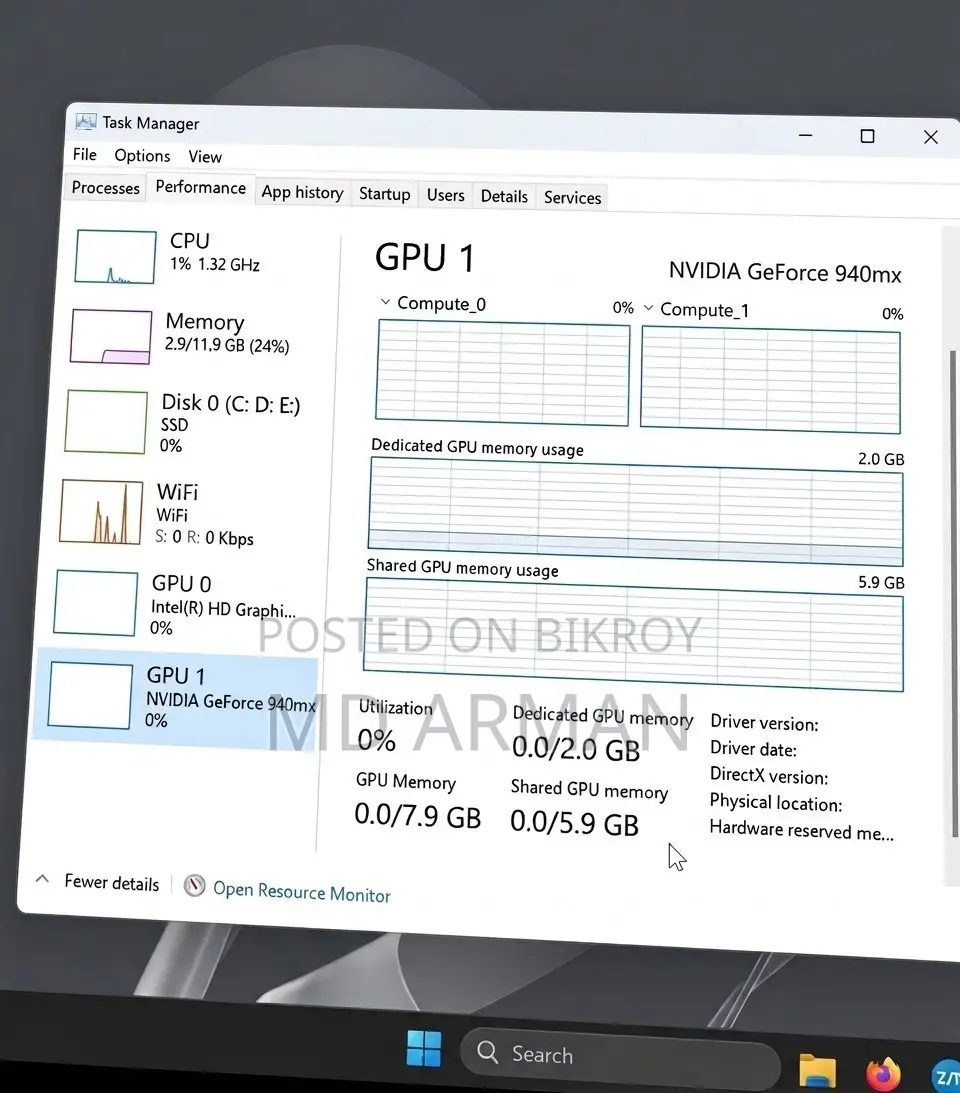
Task: Click the 'NVIDIA GeForce 940mx' heading text
Action: (785, 272)
